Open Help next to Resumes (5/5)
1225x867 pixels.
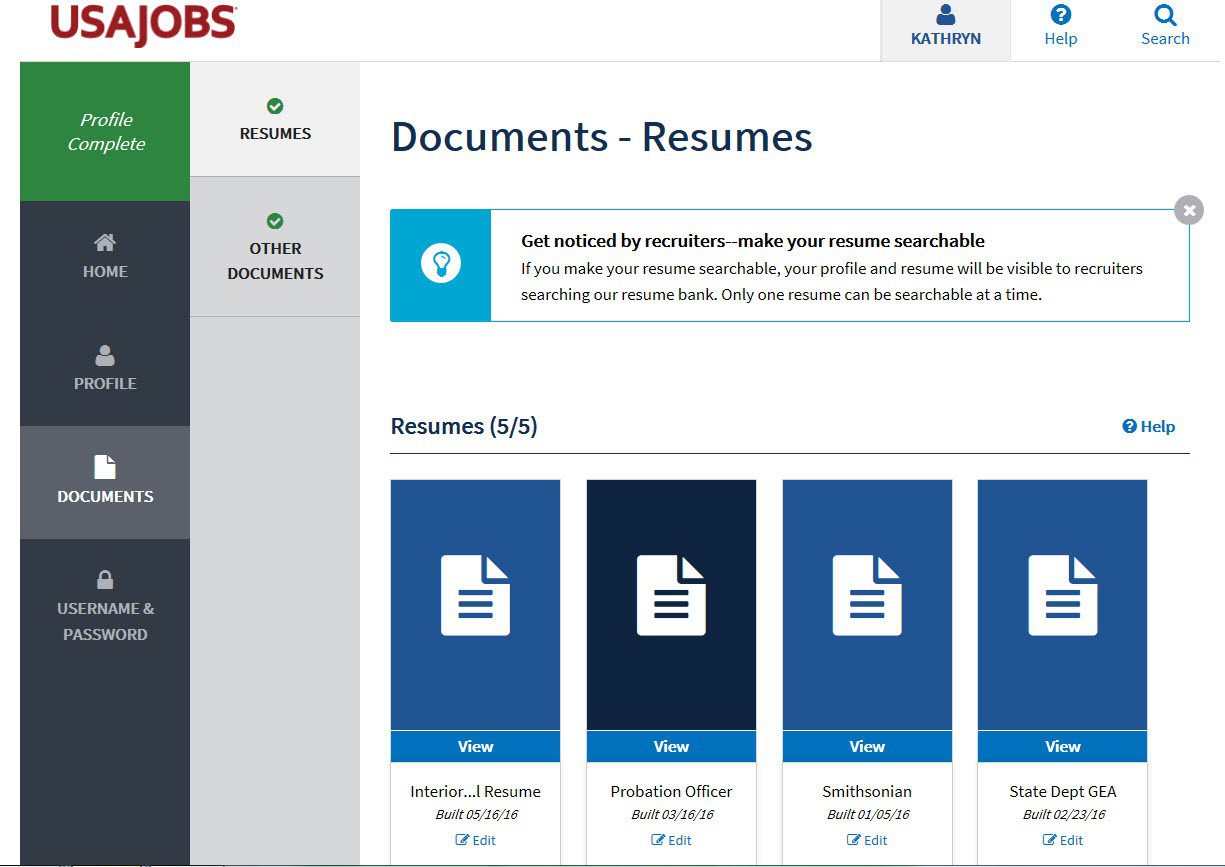click(1148, 426)
